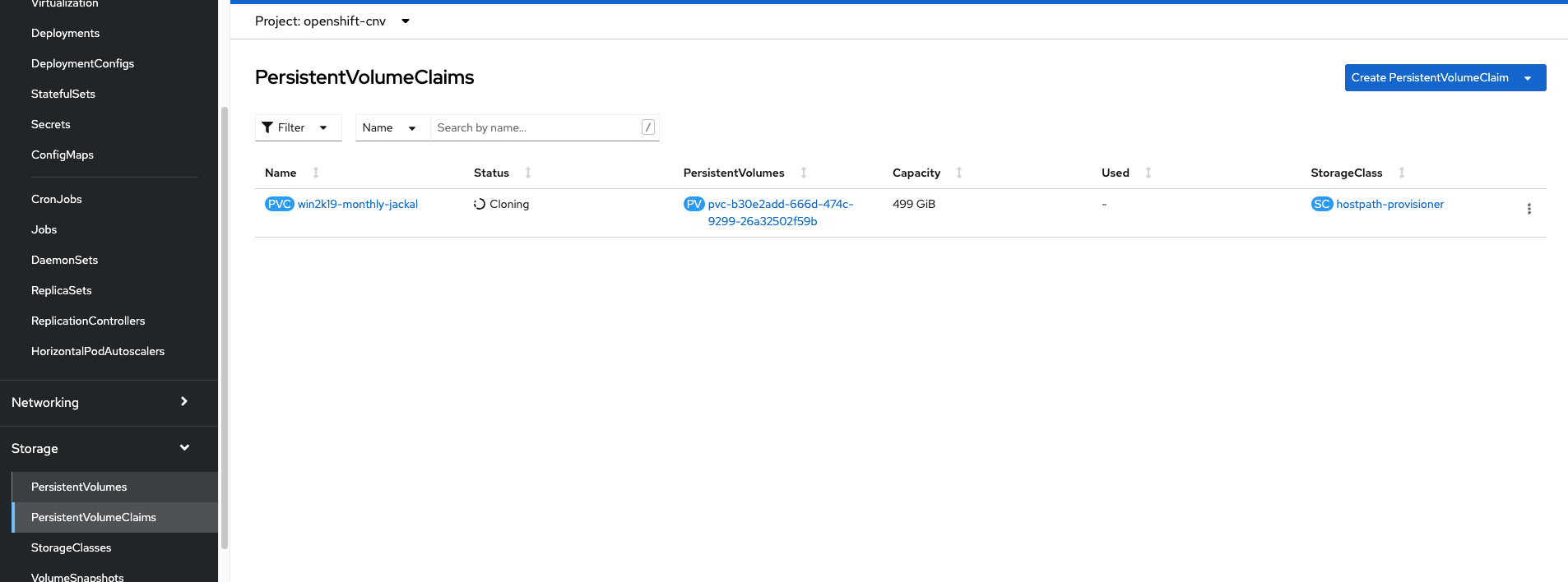Sort table by StorageClass column arrow
1568x582 pixels.
pyautogui.click(x=1402, y=173)
